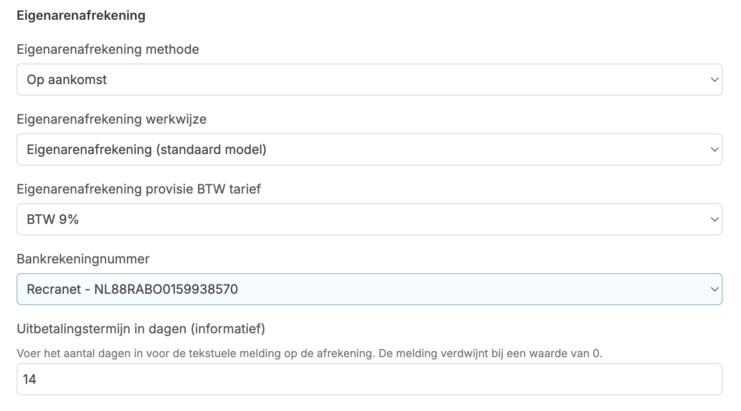Click the value 14 in the payout term field
741x411 pixels.
tap(30, 380)
